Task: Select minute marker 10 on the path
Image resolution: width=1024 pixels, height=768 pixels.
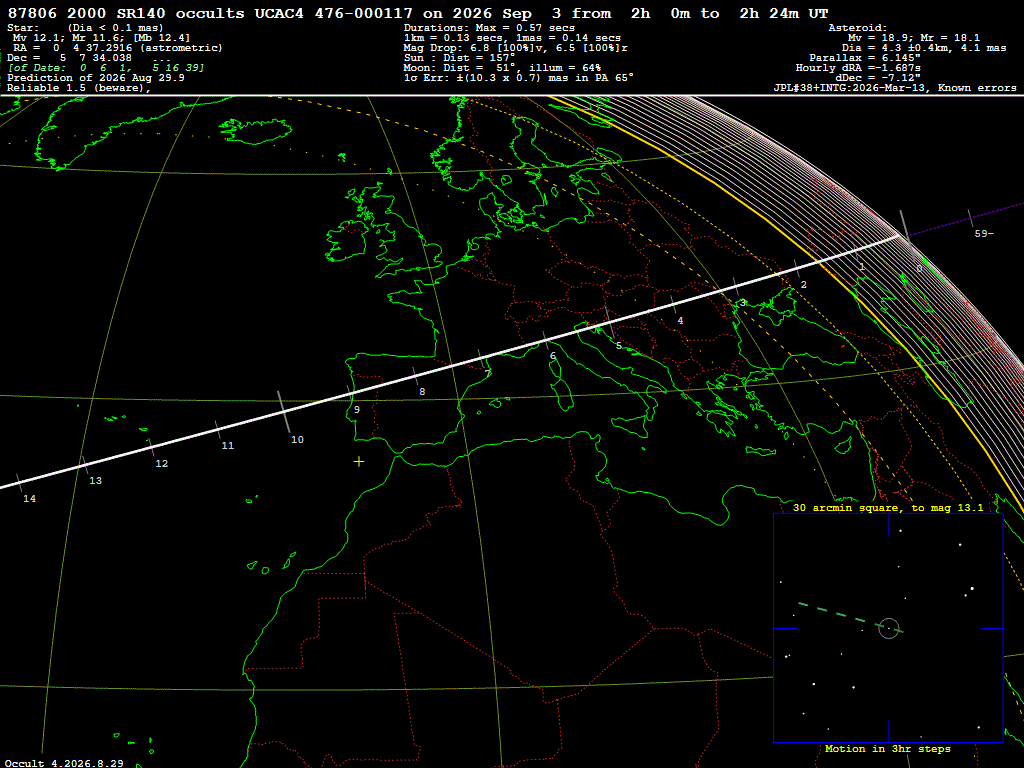Action: 297,440
